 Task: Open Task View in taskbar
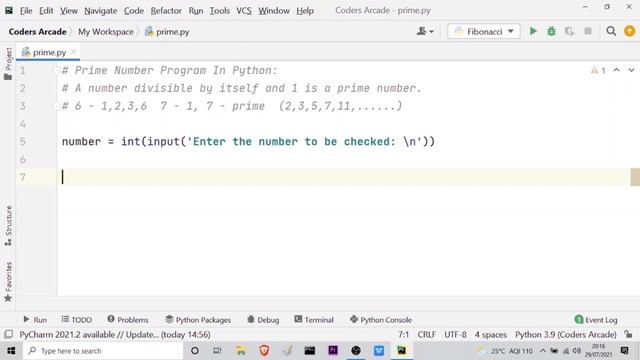click(217, 351)
